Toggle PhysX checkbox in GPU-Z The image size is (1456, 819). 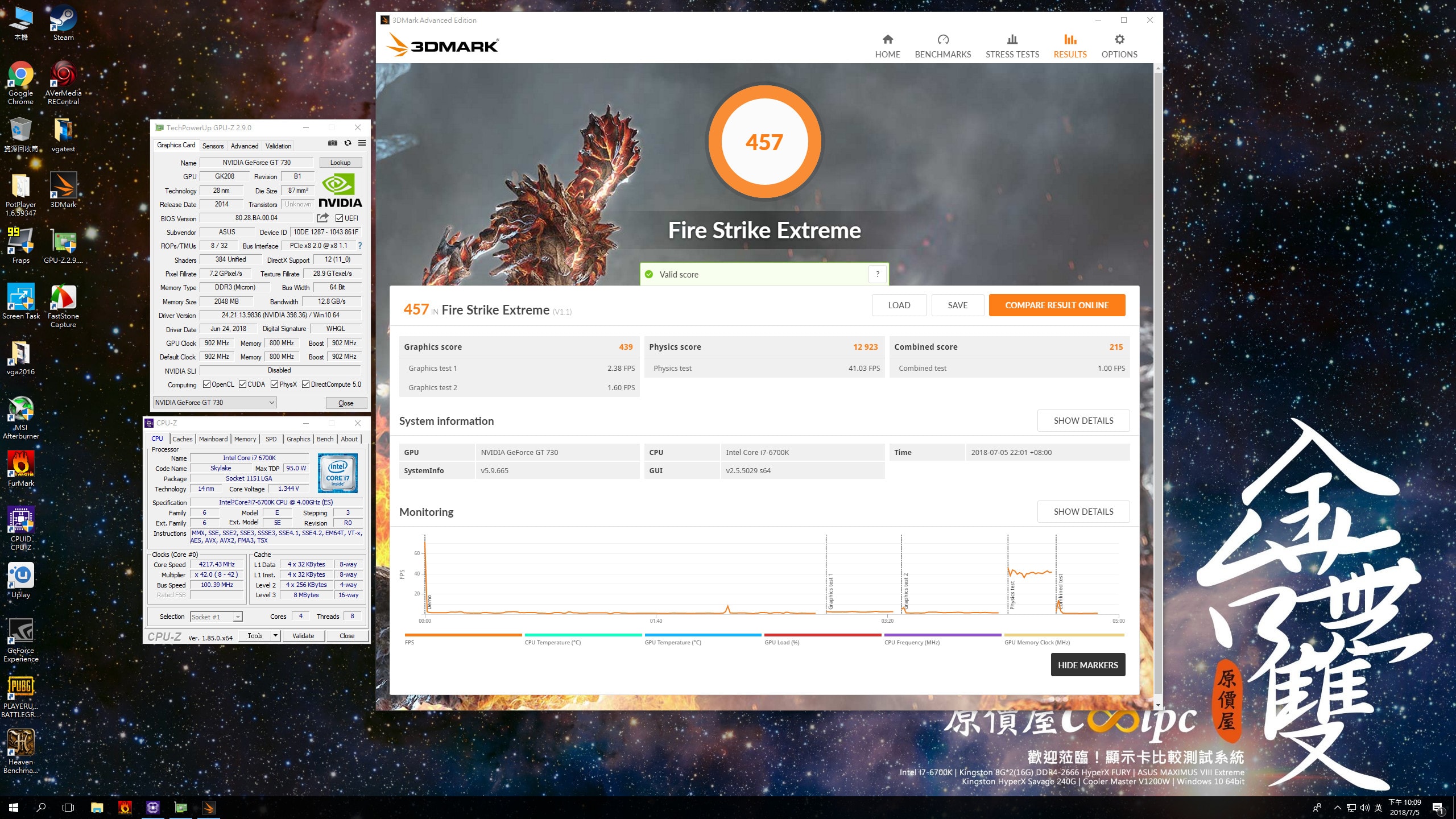[275, 384]
